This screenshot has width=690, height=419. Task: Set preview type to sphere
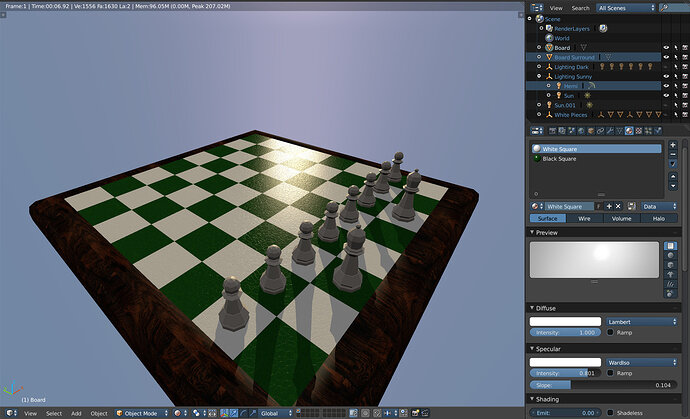670,255
